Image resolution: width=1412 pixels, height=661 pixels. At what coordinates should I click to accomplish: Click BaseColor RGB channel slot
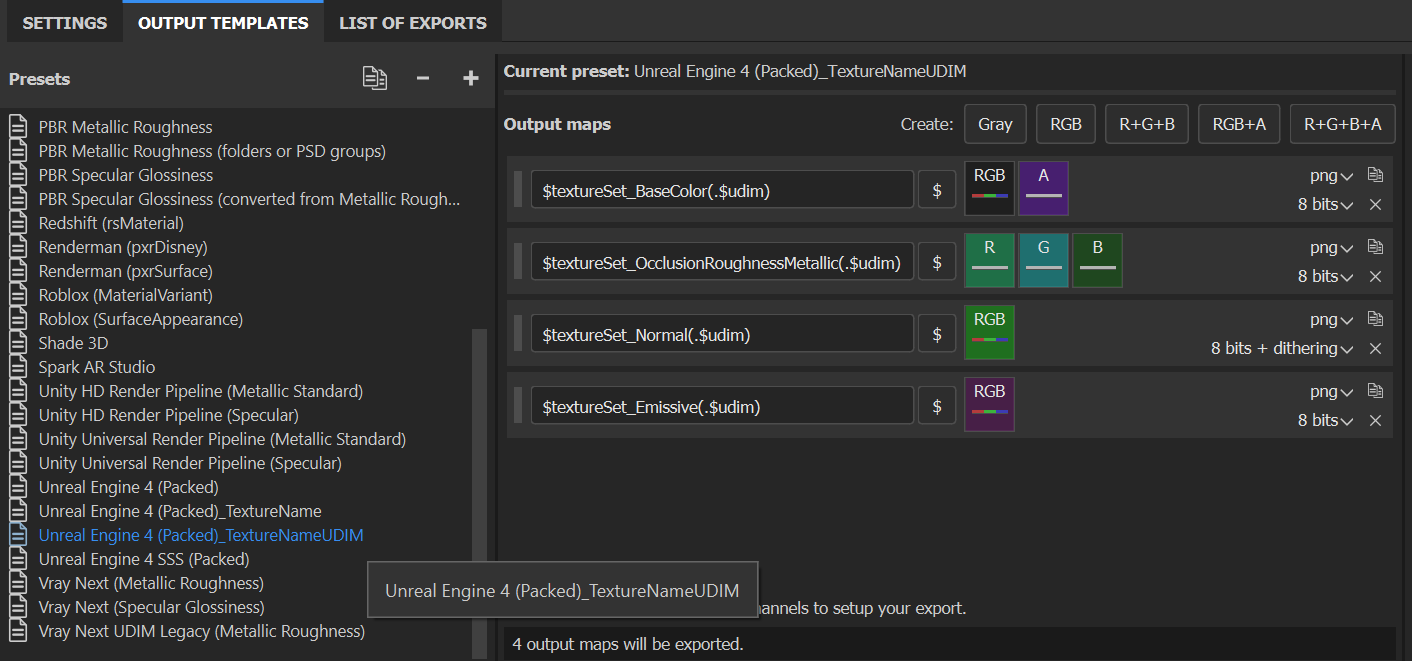pos(990,189)
